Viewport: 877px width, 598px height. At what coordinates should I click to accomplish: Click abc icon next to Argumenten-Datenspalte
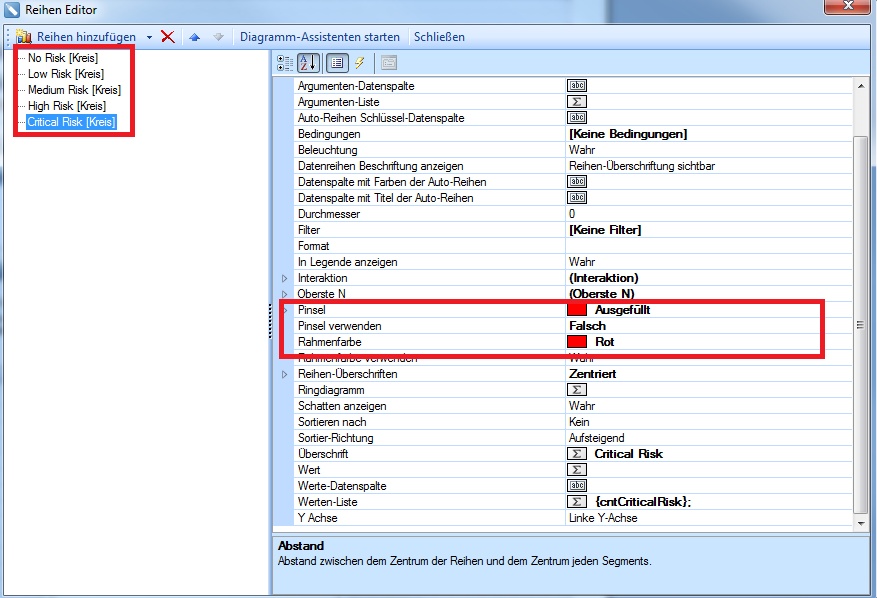click(x=577, y=86)
